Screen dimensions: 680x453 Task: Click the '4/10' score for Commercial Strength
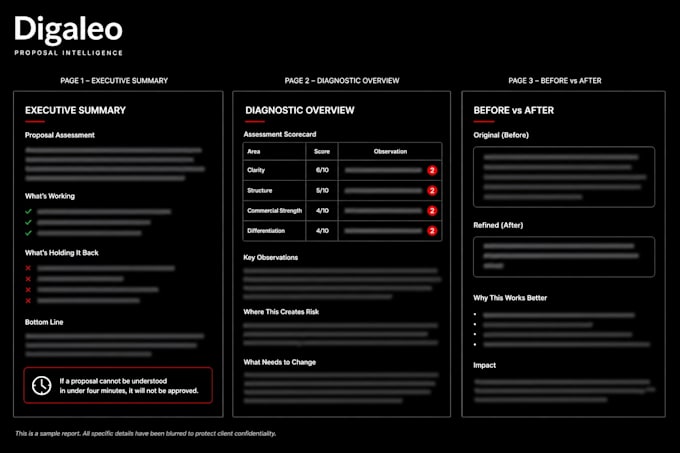click(322, 211)
